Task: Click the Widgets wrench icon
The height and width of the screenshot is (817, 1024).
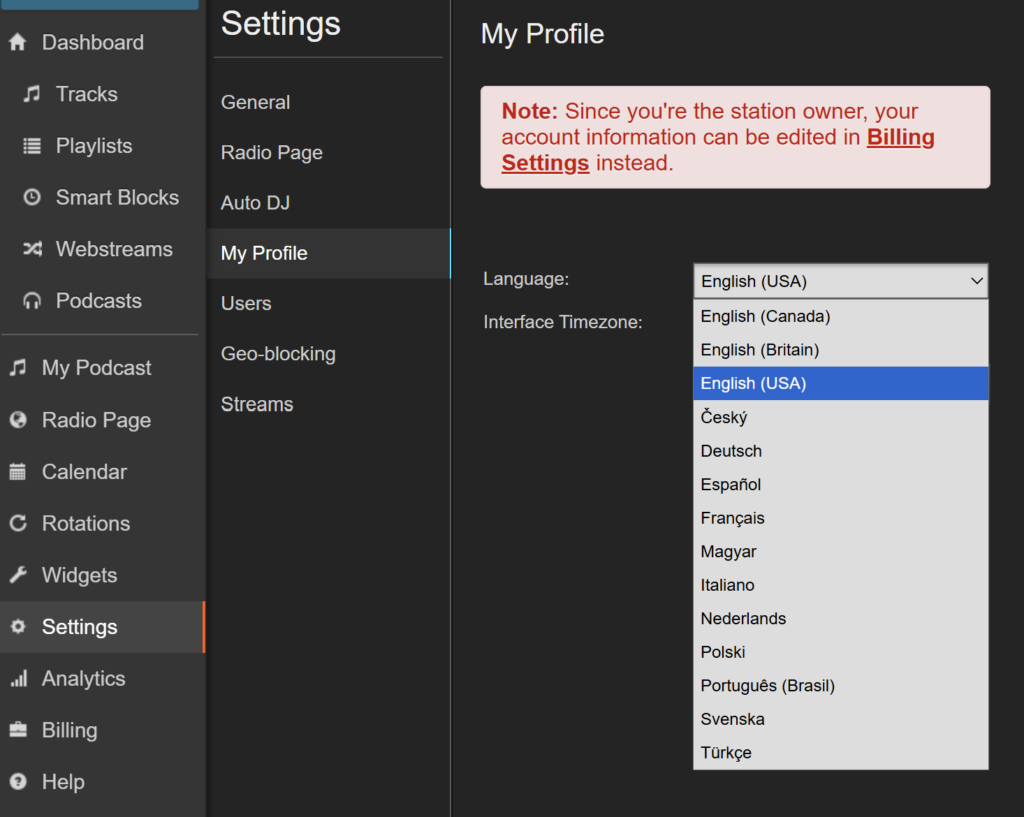Action: (x=18, y=575)
